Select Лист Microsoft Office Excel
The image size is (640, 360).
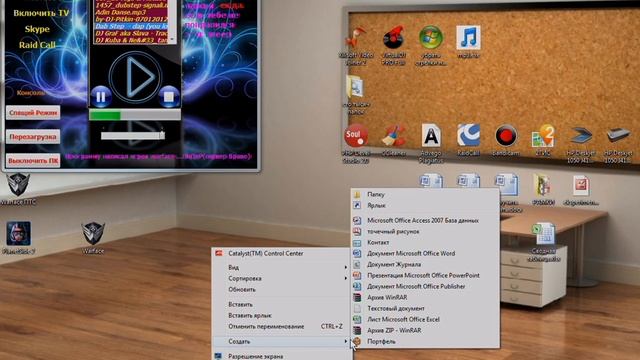tap(425, 320)
